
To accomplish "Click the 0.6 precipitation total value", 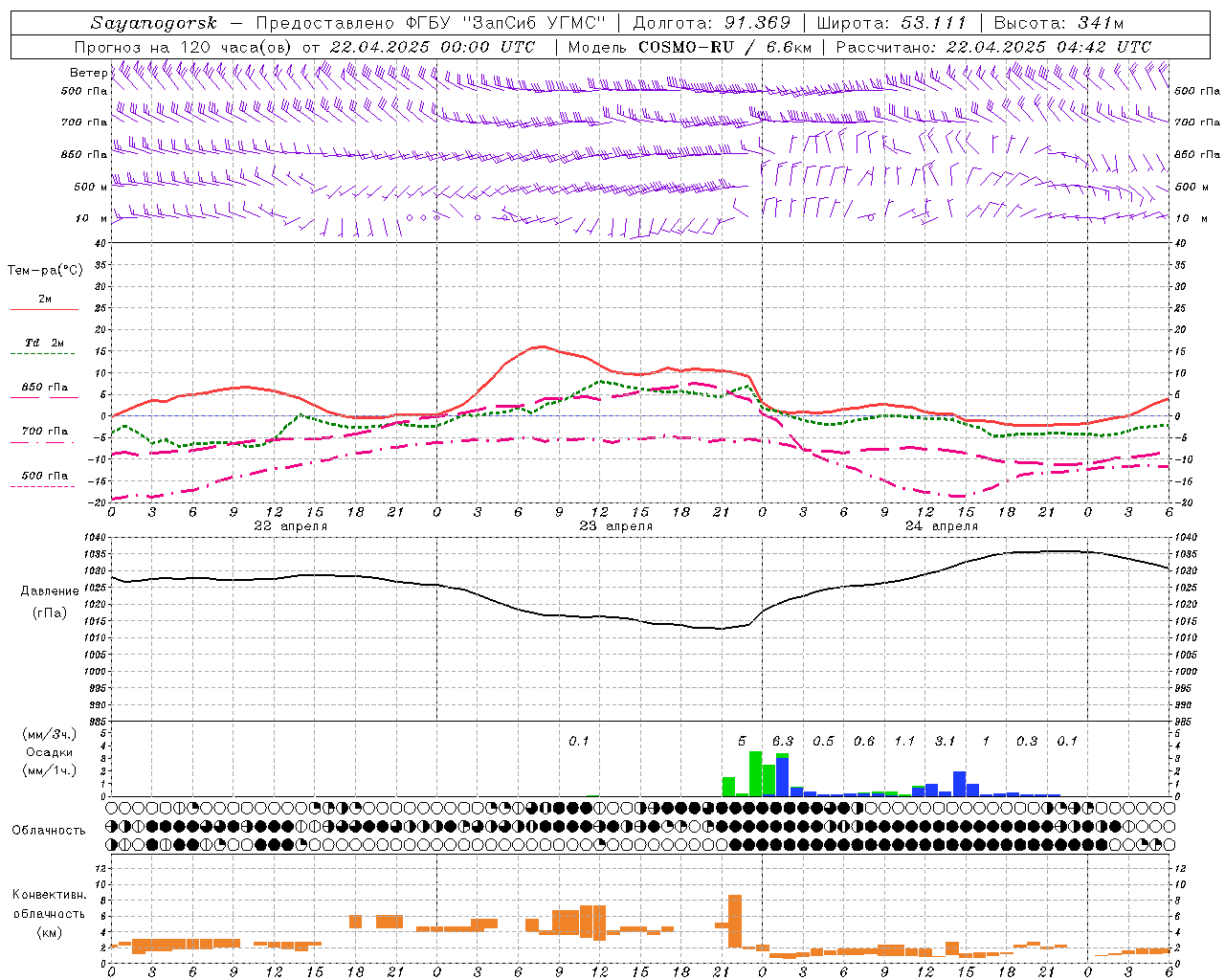I will click(x=864, y=742).
